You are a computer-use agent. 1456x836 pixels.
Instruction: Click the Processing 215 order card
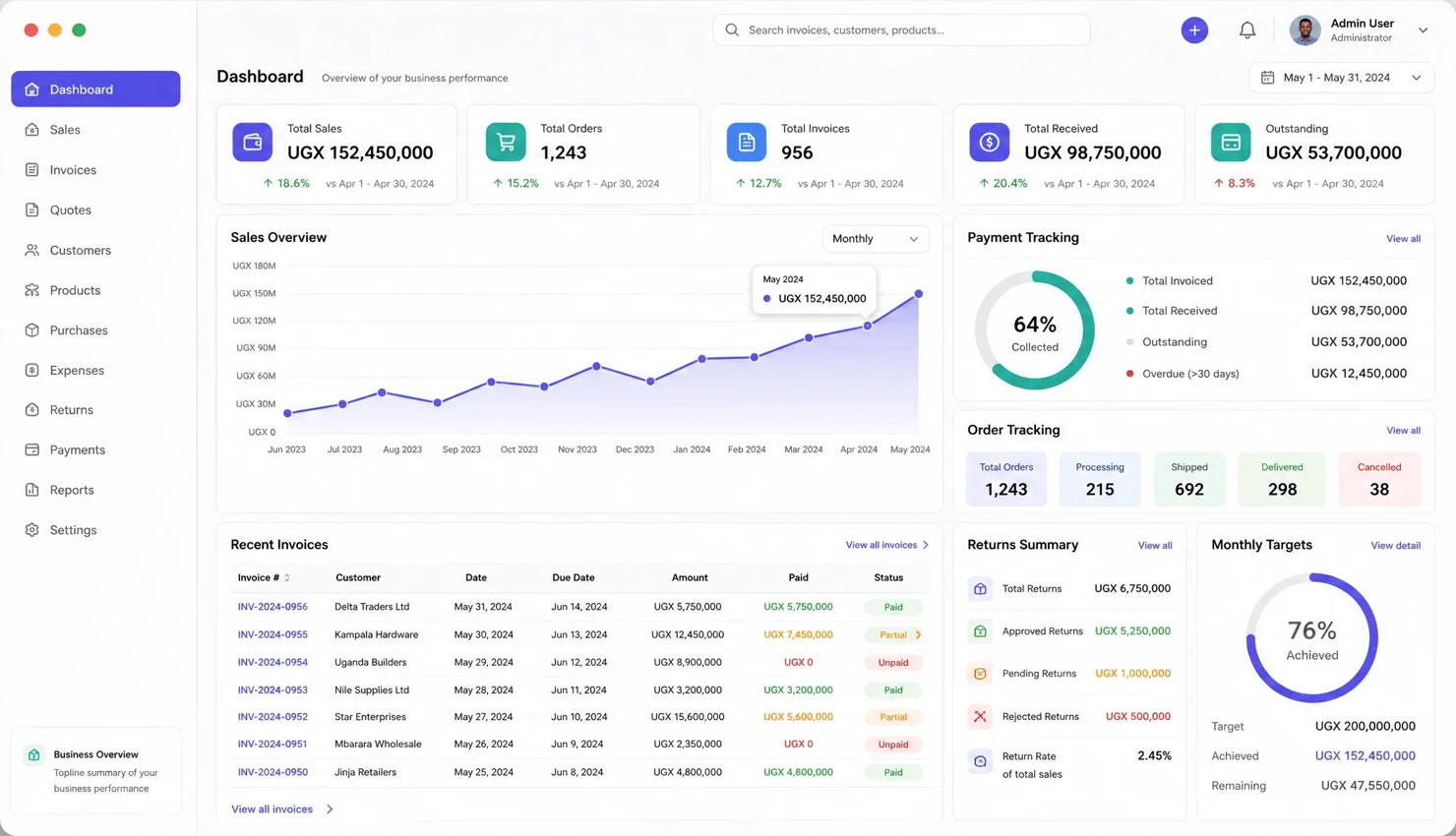coord(1100,479)
